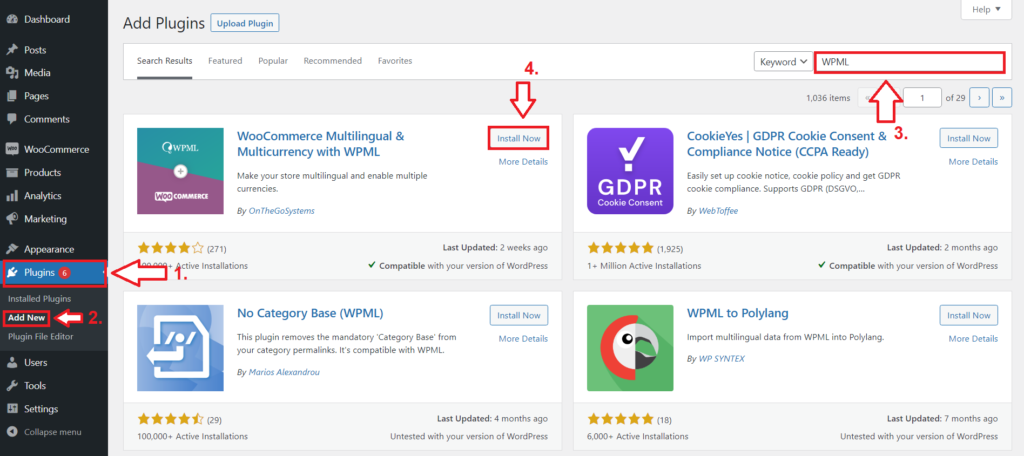The image size is (1024, 456).
Task: Go to next page of results
Action: pos(980,97)
